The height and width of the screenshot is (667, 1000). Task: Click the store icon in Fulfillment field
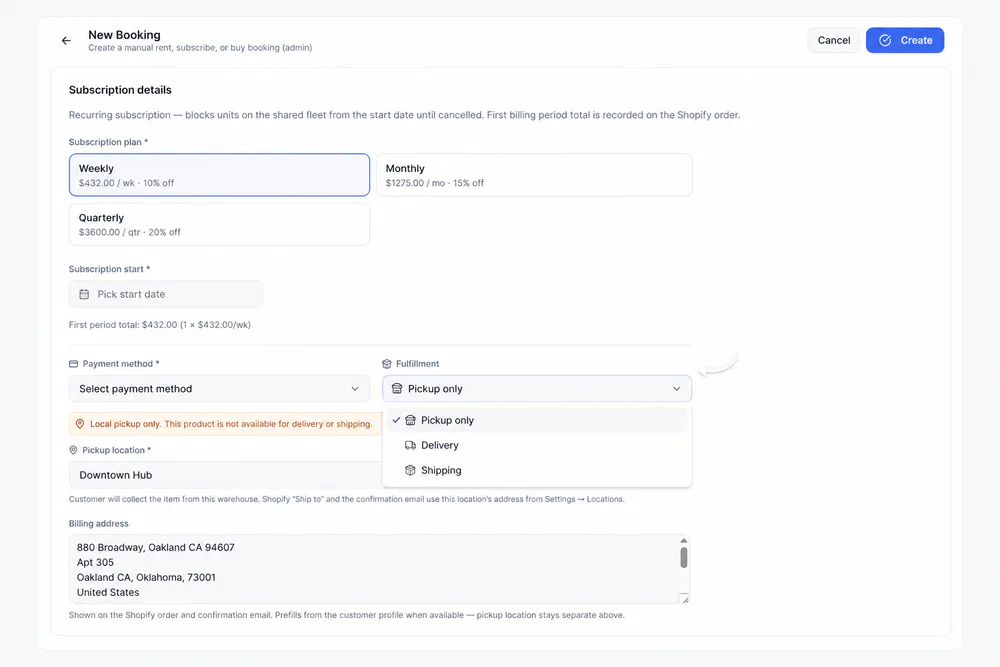click(397, 388)
